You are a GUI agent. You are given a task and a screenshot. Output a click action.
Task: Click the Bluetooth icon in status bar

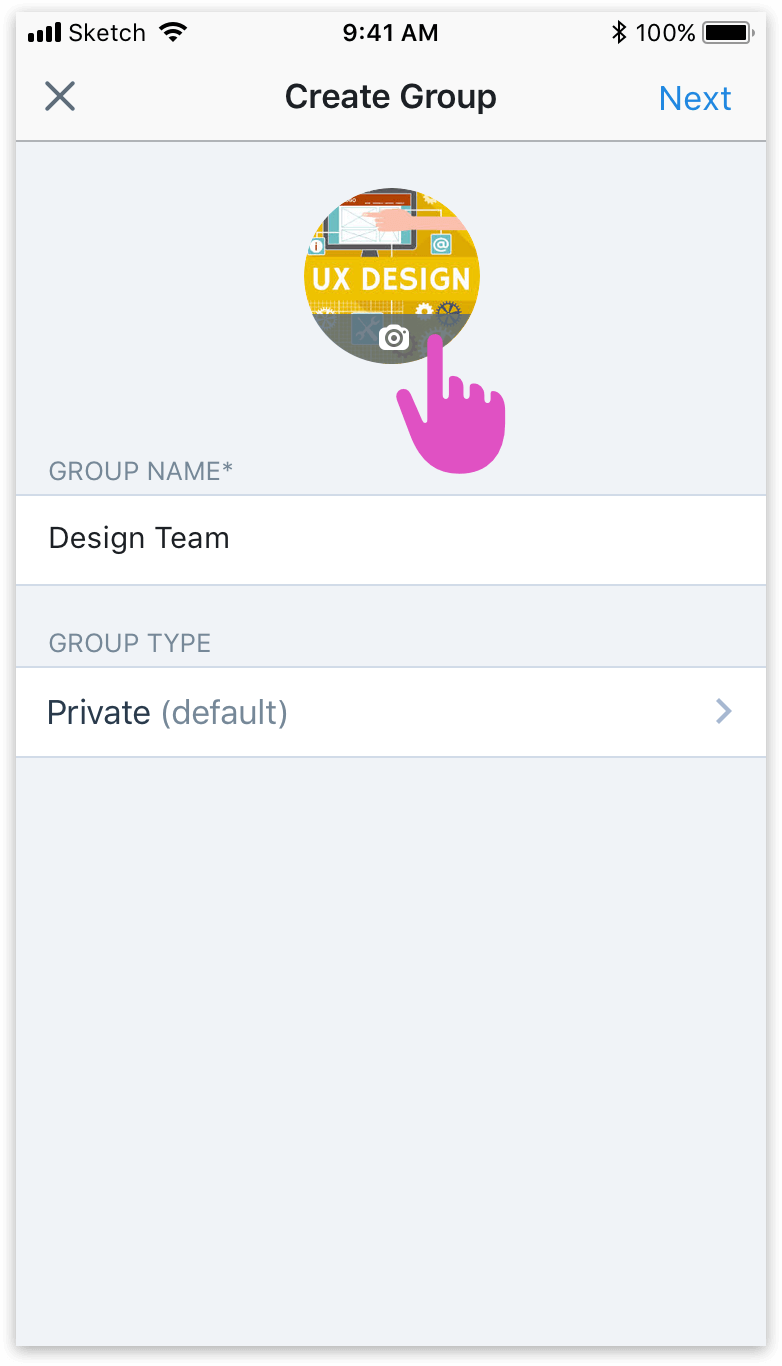(x=619, y=32)
